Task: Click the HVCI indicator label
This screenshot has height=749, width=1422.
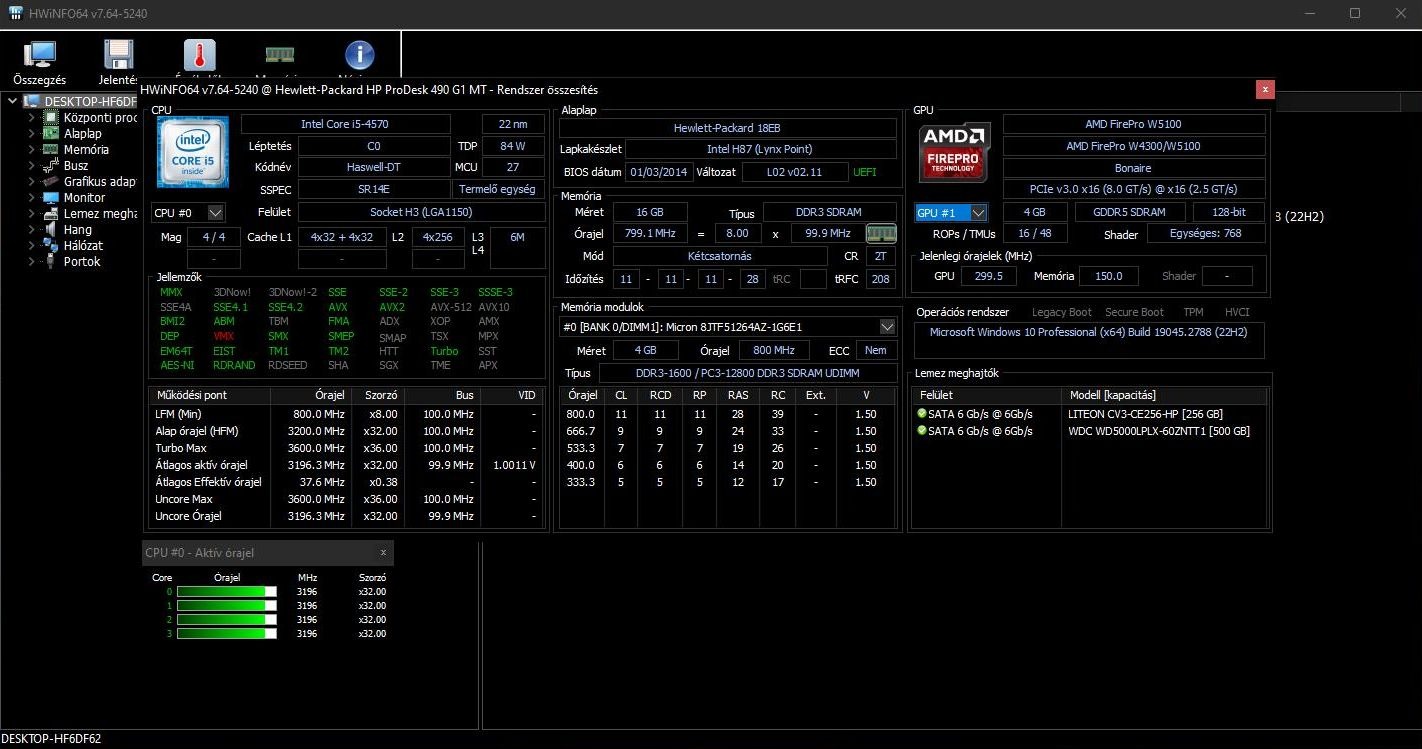Action: tap(1237, 312)
